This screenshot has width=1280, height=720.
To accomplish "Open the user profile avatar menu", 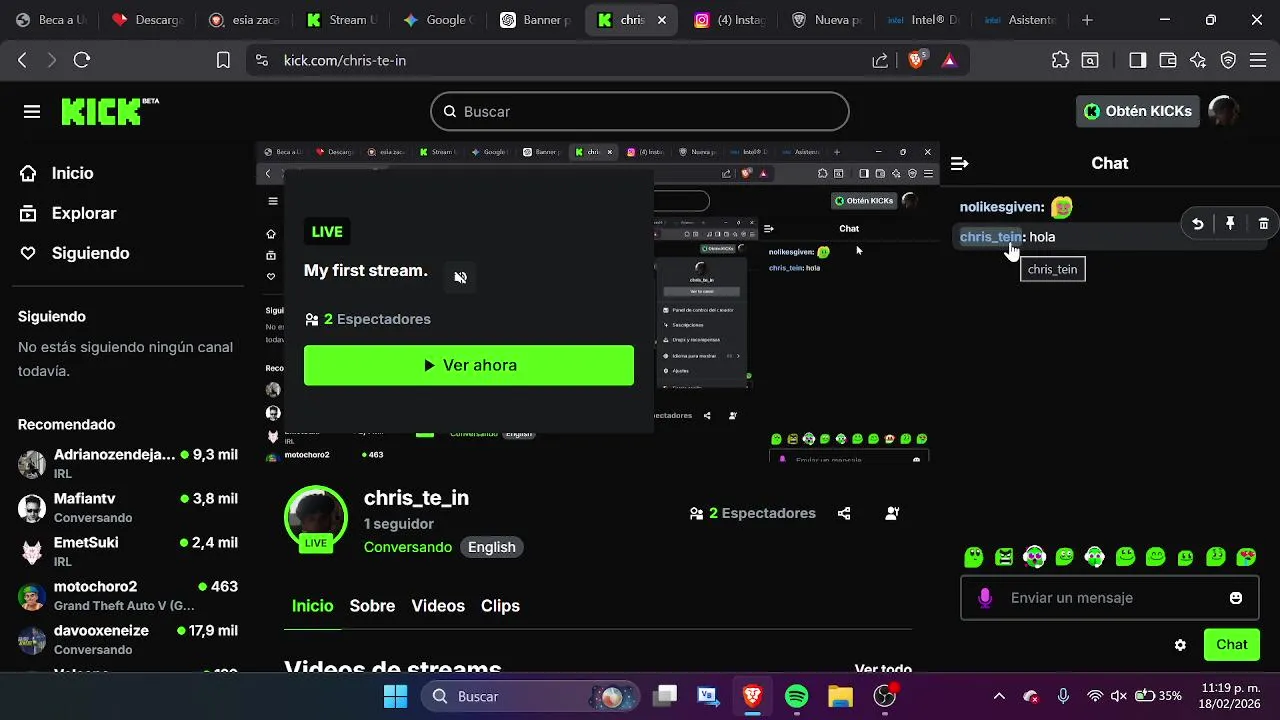I will pos(1223,111).
